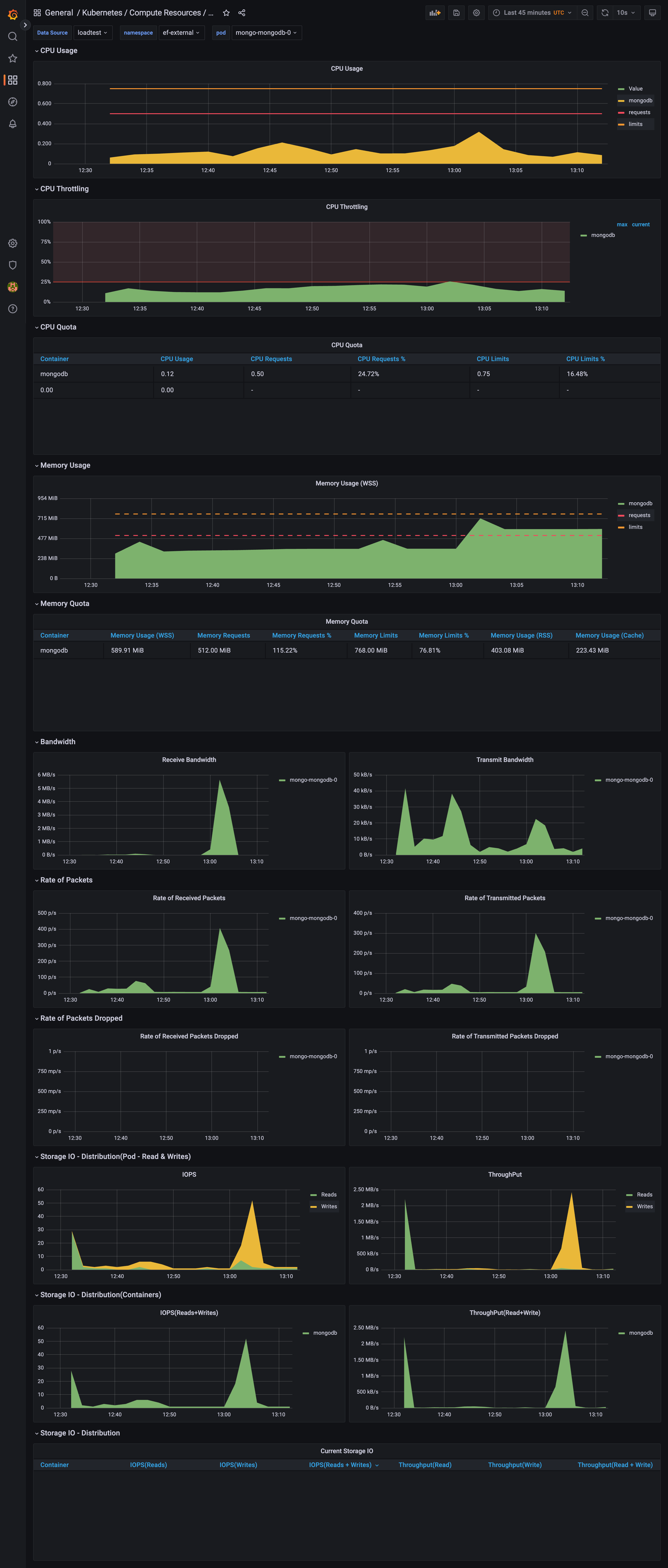Open the namespace ef-external dropdown

click(x=181, y=33)
